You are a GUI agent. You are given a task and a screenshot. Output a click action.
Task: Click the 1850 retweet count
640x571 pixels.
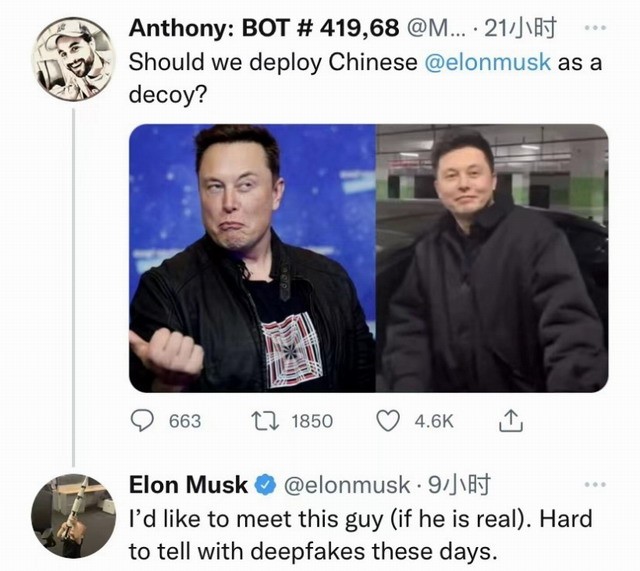pyautogui.click(x=312, y=421)
